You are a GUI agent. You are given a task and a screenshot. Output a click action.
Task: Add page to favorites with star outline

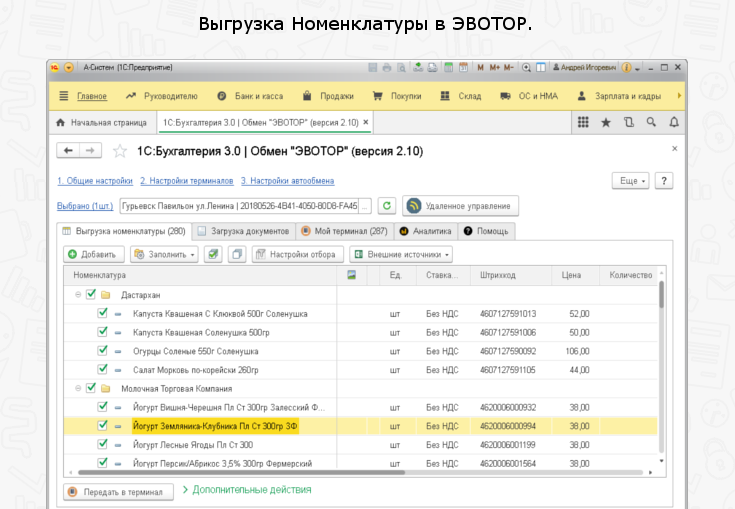point(120,151)
